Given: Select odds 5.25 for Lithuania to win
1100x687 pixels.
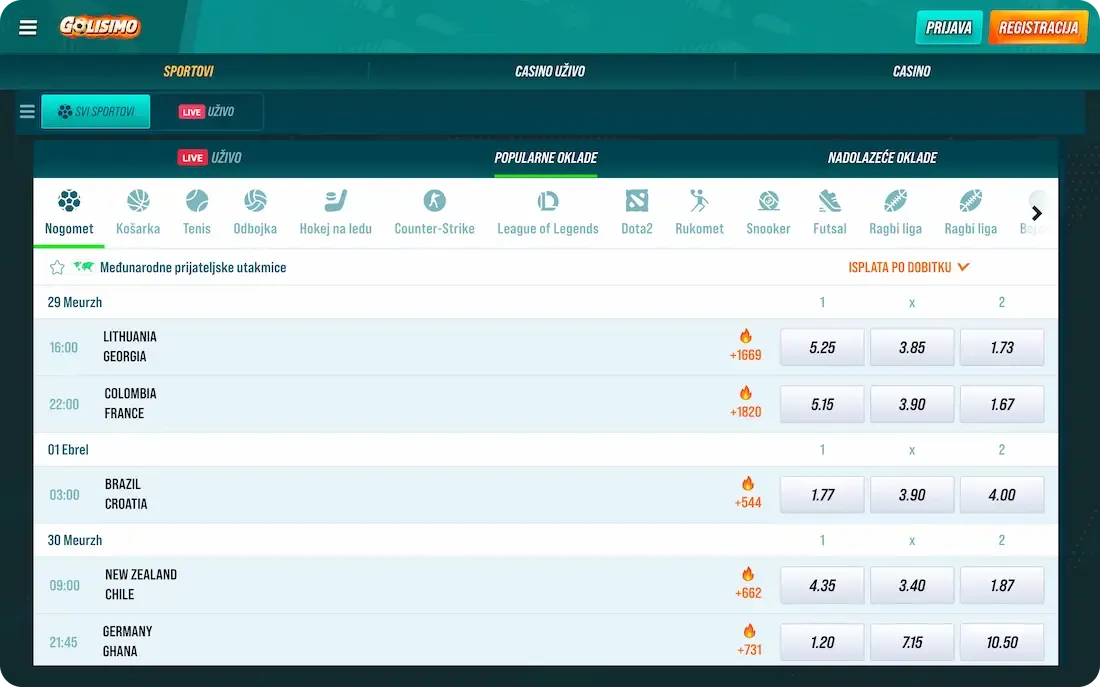Looking at the screenshot, I should [x=822, y=346].
